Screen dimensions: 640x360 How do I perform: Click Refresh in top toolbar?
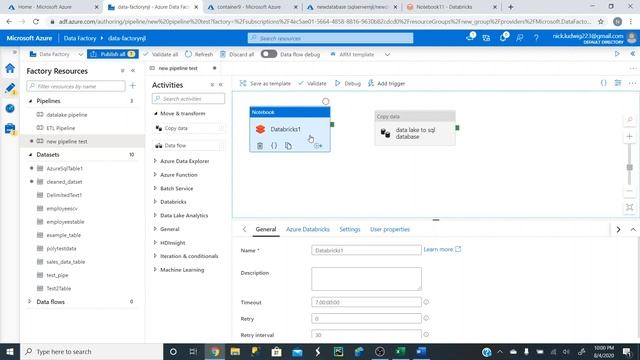(x=199, y=54)
